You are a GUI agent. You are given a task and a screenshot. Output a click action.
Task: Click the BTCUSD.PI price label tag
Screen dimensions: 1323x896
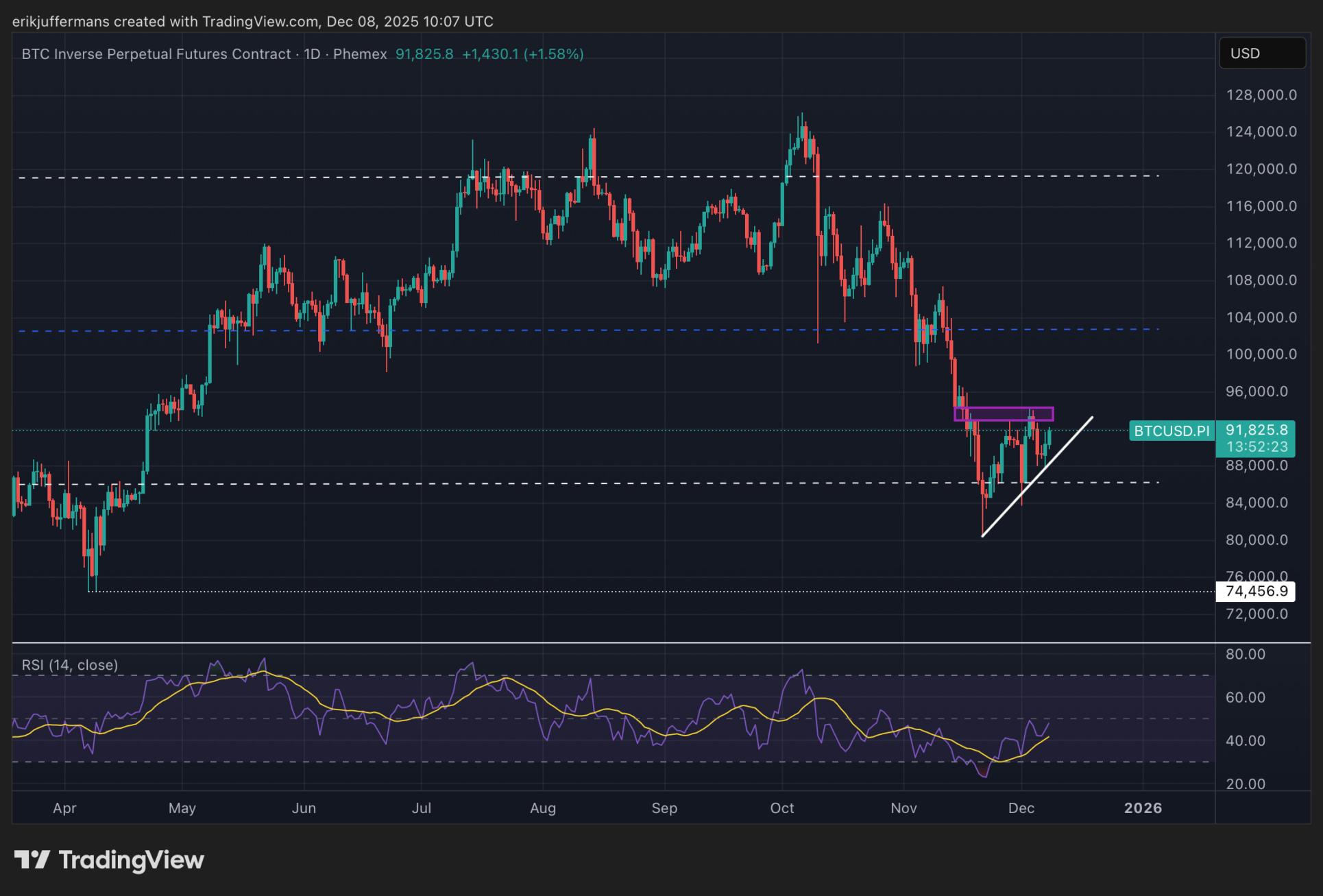[x=1172, y=431]
